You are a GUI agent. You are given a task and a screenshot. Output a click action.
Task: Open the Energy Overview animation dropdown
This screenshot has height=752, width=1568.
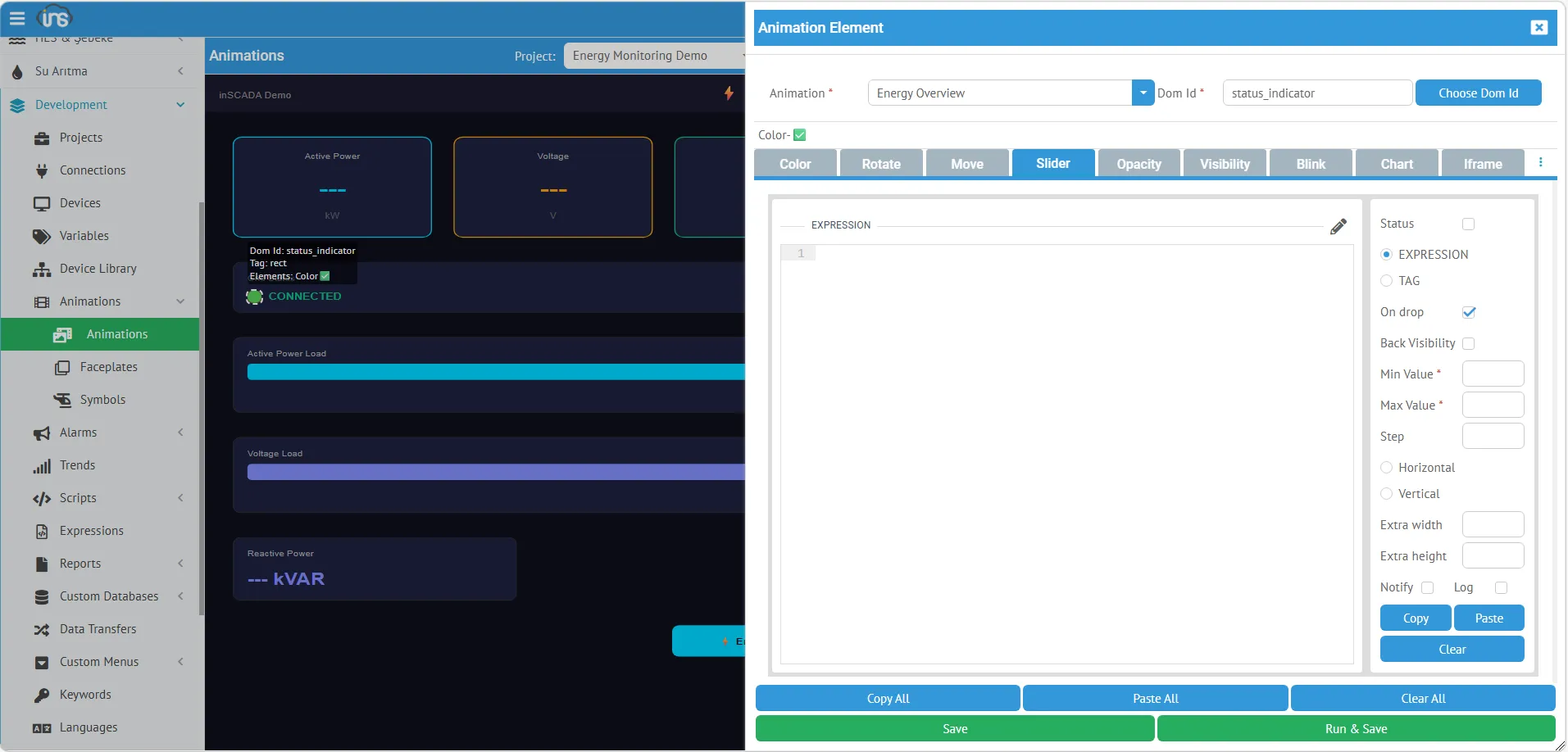click(1141, 93)
